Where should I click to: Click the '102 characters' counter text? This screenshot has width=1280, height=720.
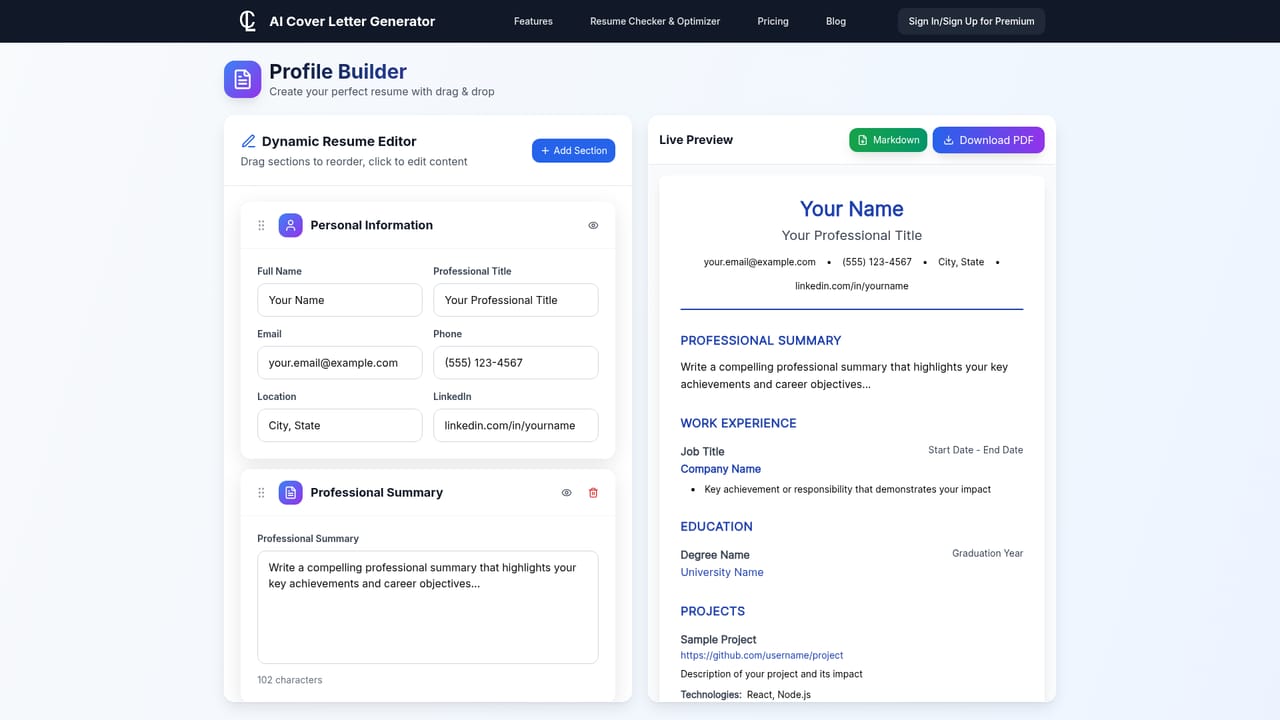tap(290, 680)
